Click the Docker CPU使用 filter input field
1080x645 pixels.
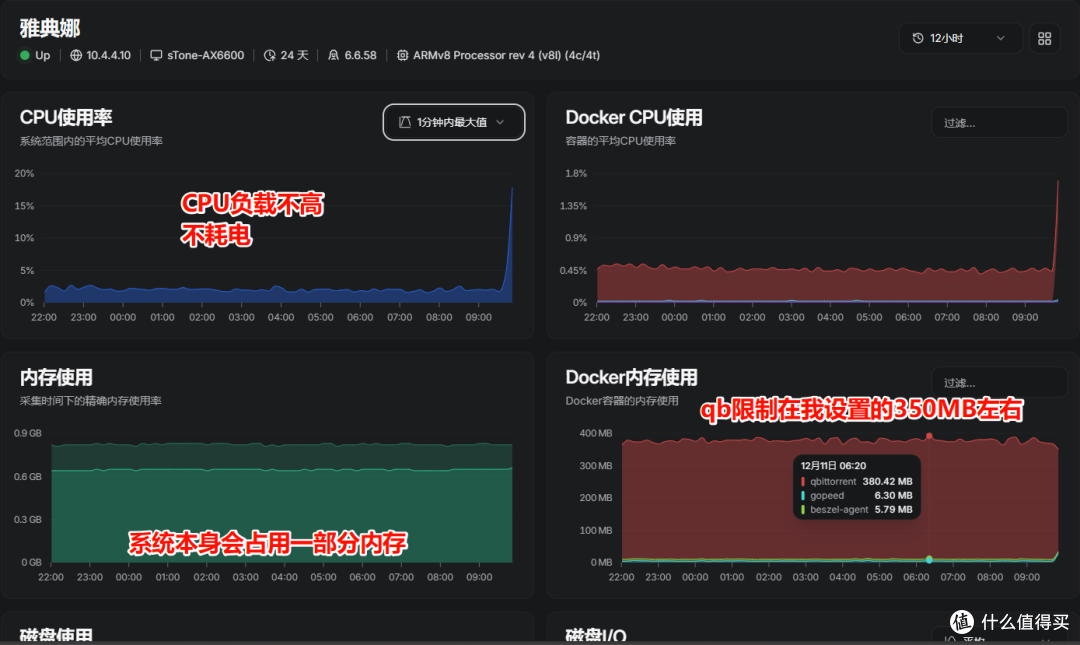pyautogui.click(x=999, y=123)
